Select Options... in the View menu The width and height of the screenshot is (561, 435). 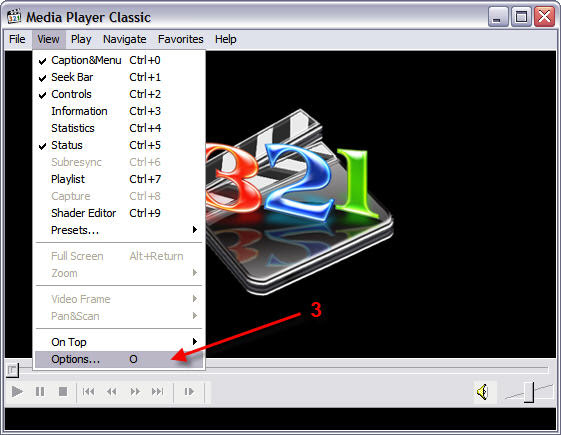(119, 359)
